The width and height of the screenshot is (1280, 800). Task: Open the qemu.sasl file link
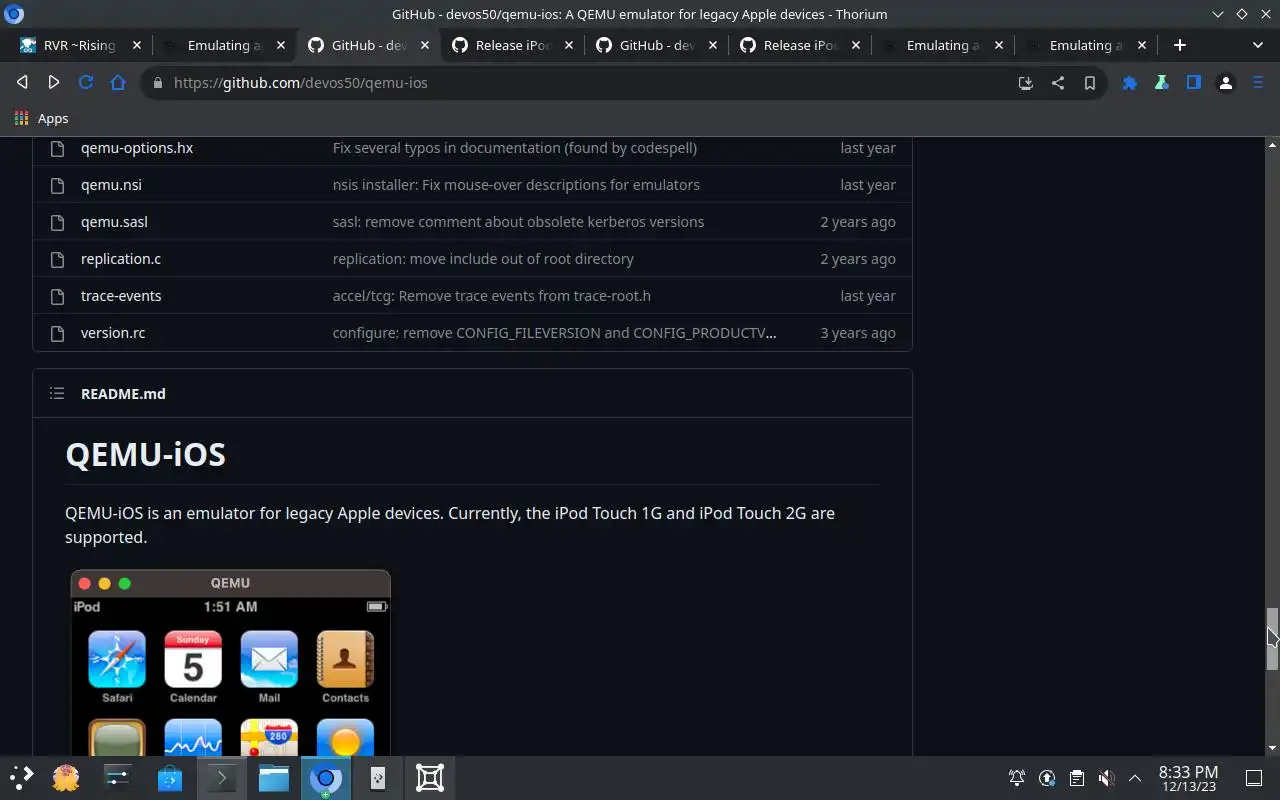[x=114, y=222]
